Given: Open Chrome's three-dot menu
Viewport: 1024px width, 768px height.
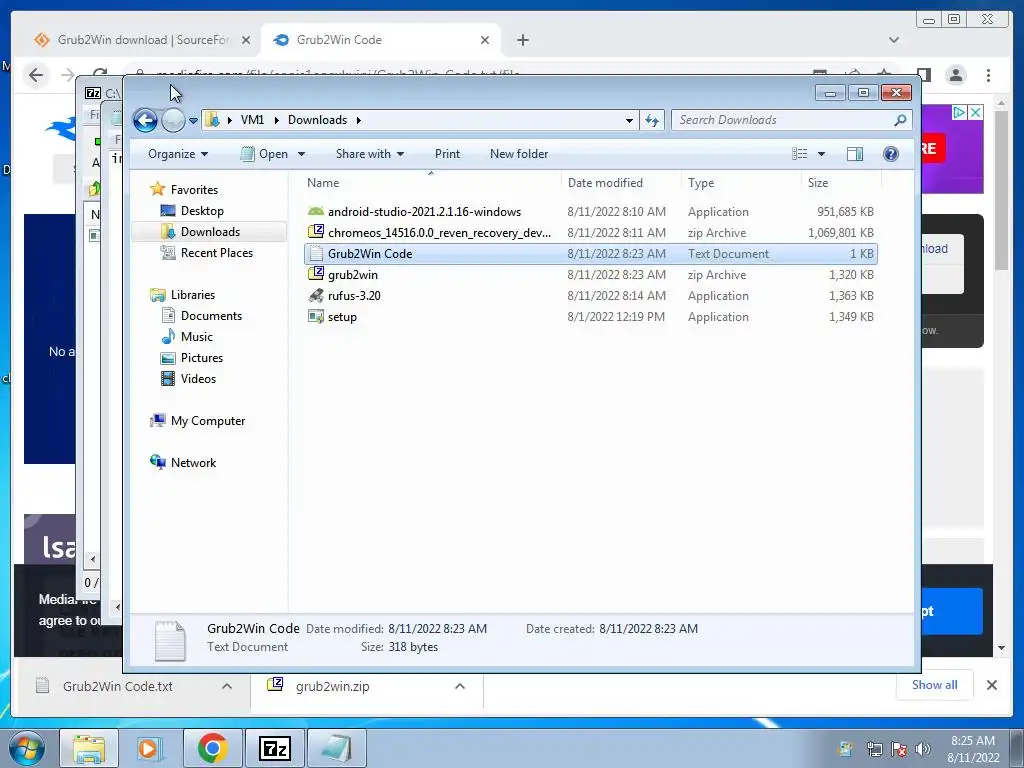Looking at the screenshot, I should pos(989,75).
